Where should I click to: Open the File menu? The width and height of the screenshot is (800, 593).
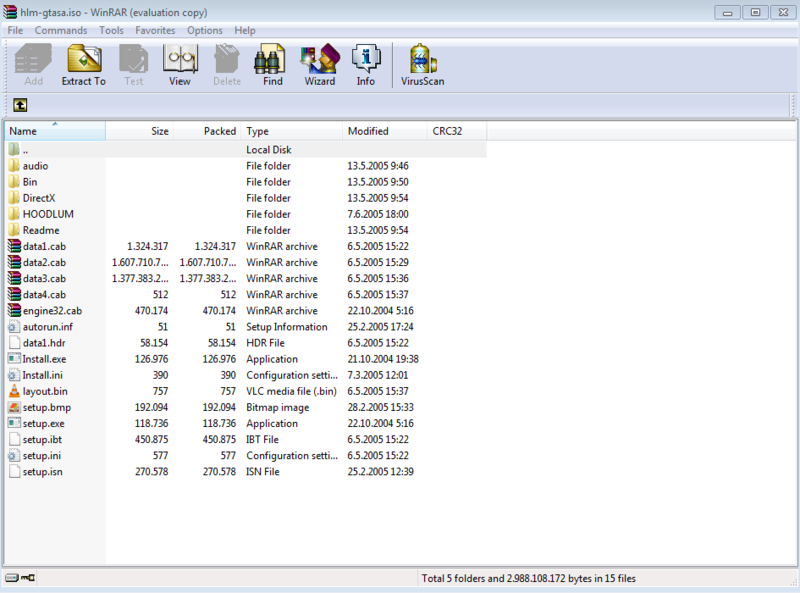pos(15,30)
